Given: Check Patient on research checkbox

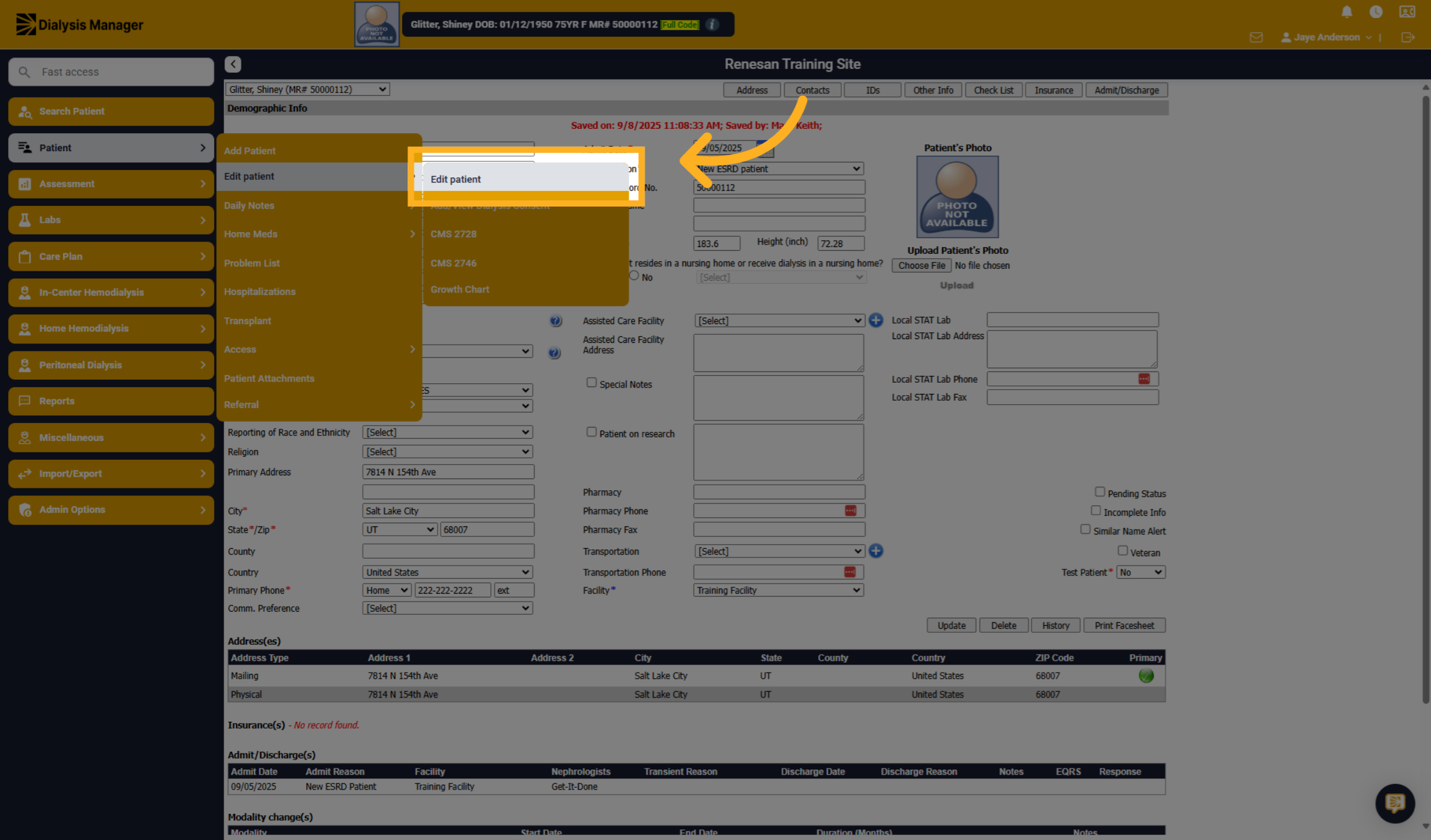Looking at the screenshot, I should click(591, 432).
